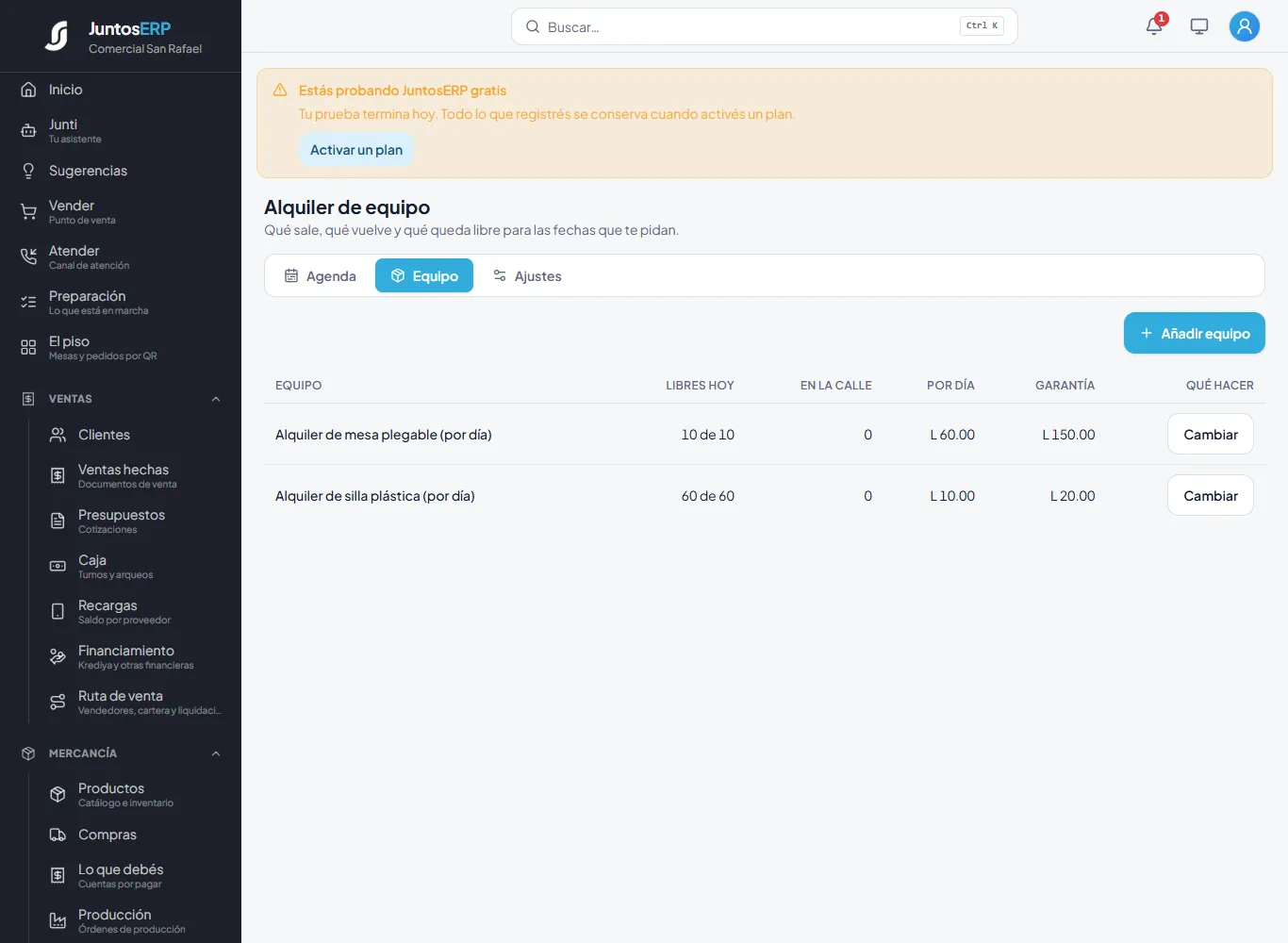Open the Ajustes tab

pyautogui.click(x=527, y=276)
